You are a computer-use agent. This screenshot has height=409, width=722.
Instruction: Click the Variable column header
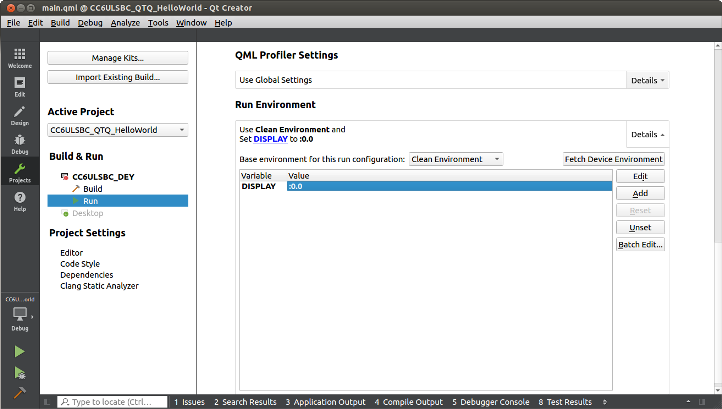click(x=256, y=175)
